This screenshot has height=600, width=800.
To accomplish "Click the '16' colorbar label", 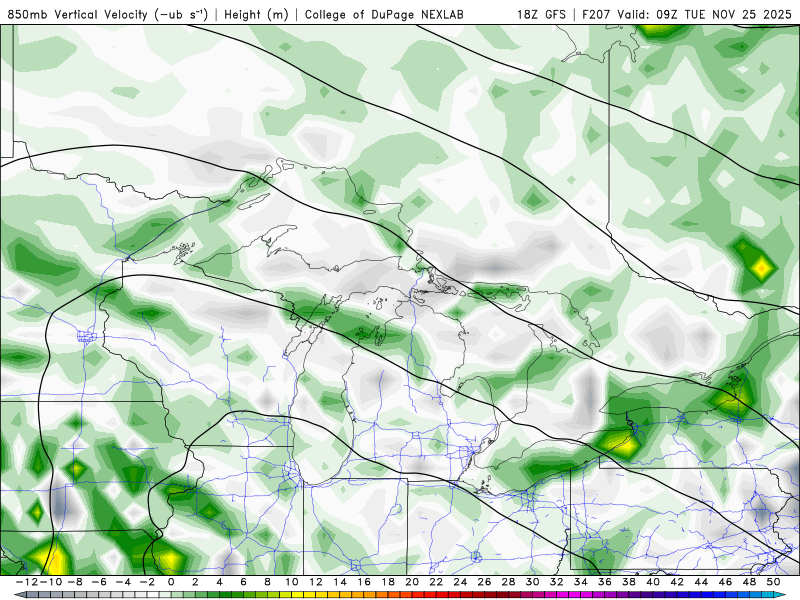I will (x=364, y=582).
